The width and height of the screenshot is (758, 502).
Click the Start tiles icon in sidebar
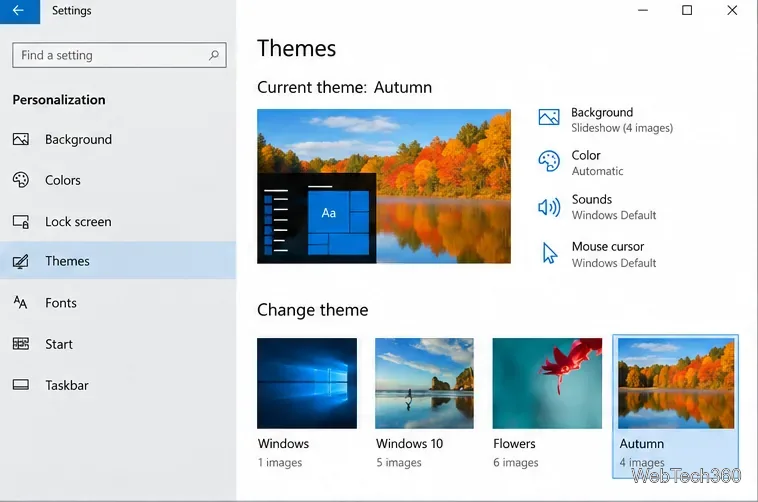tap(21, 344)
